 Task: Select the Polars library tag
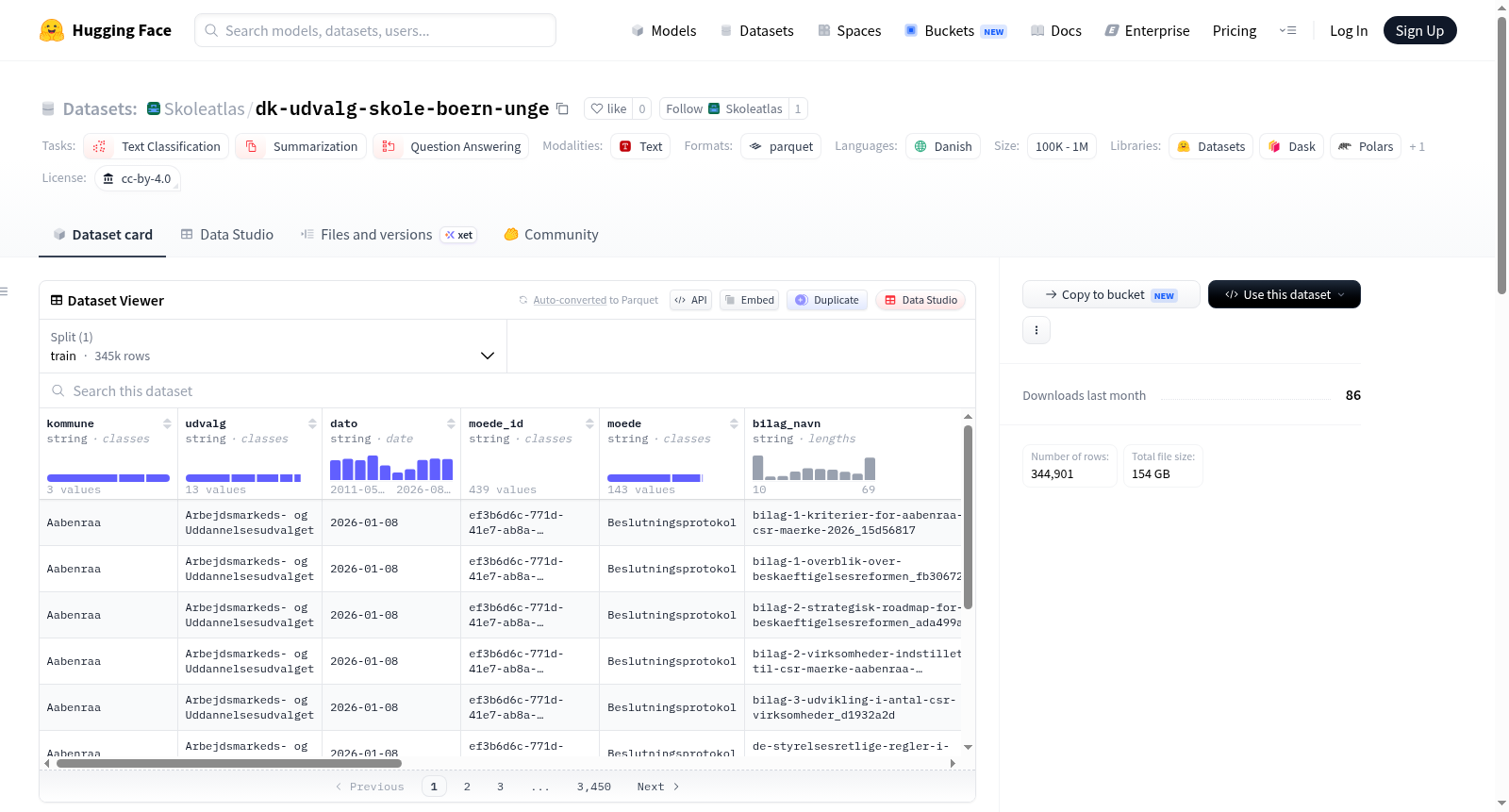point(1366,146)
